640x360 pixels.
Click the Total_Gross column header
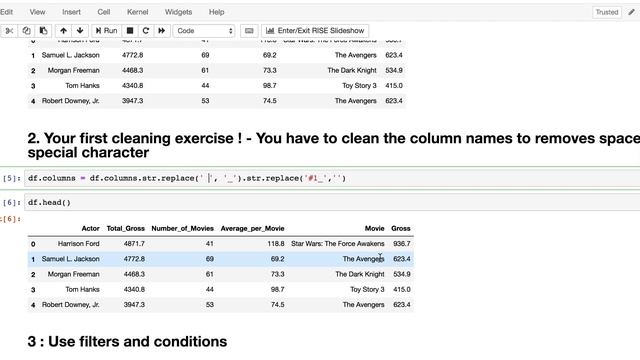[x=126, y=229]
